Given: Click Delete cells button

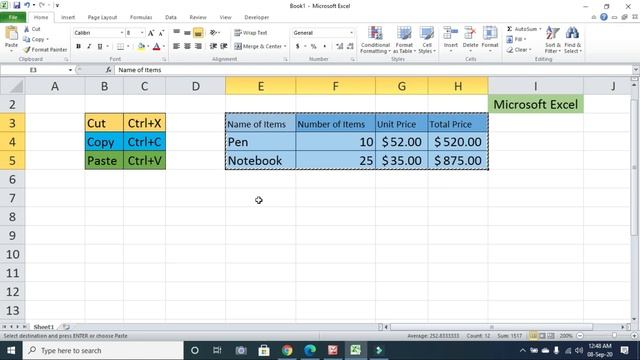Looking at the screenshot, I should point(470,39).
